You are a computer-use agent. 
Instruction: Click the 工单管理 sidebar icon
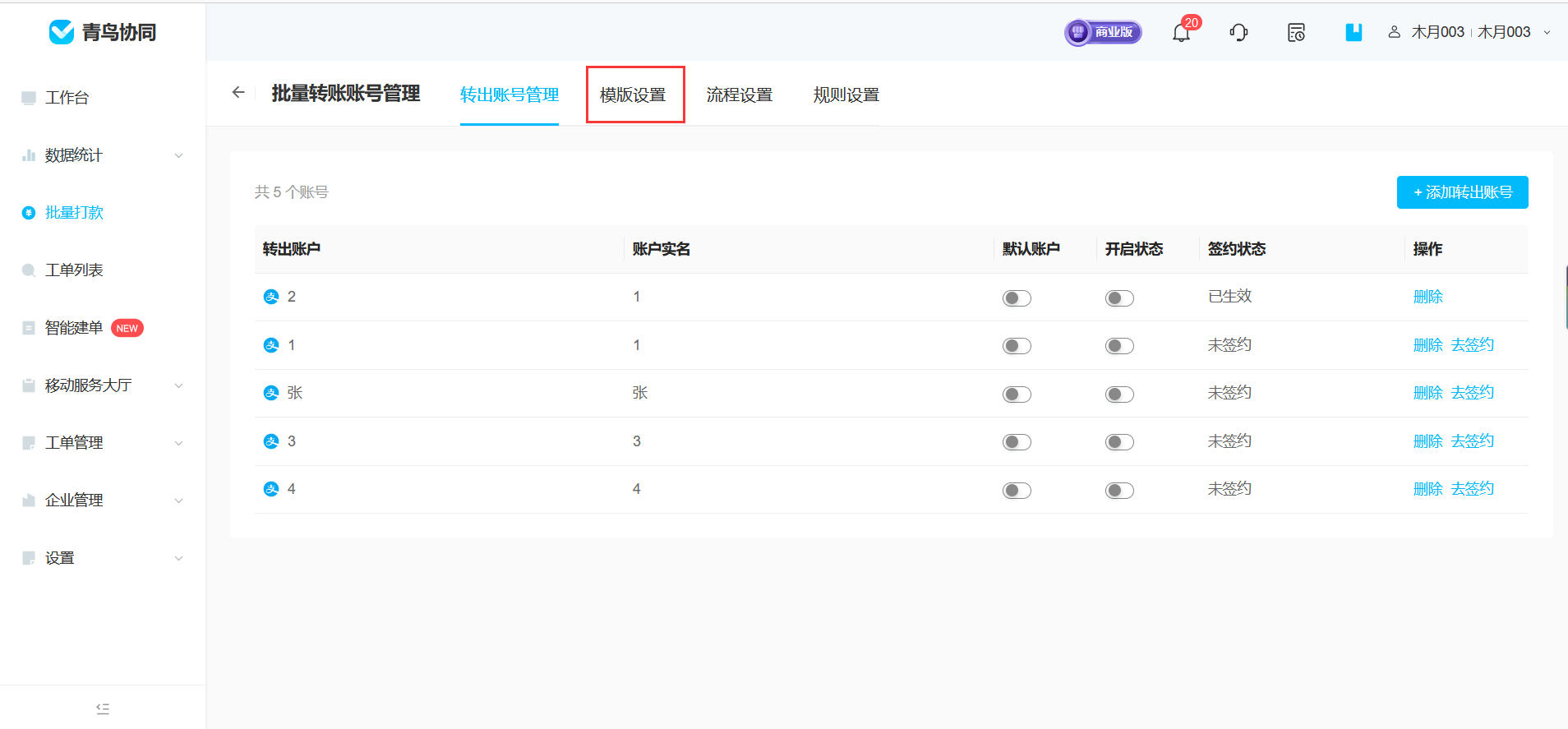pyautogui.click(x=29, y=443)
